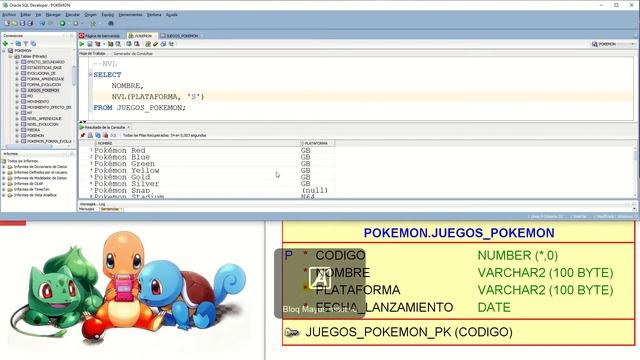Click the red pin icon in query results toolbar

(82, 135)
